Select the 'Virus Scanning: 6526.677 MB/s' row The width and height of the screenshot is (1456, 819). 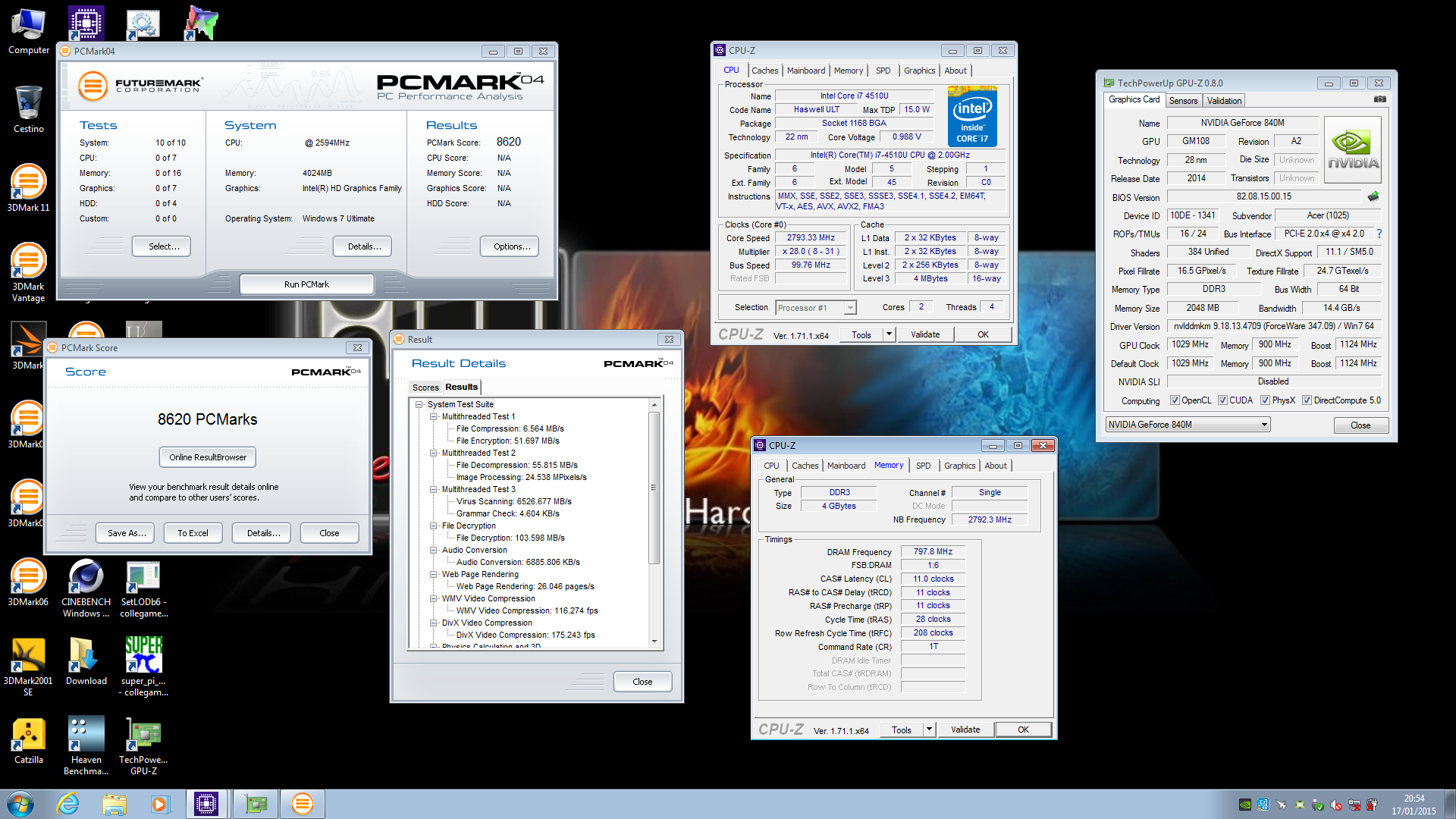coord(513,501)
